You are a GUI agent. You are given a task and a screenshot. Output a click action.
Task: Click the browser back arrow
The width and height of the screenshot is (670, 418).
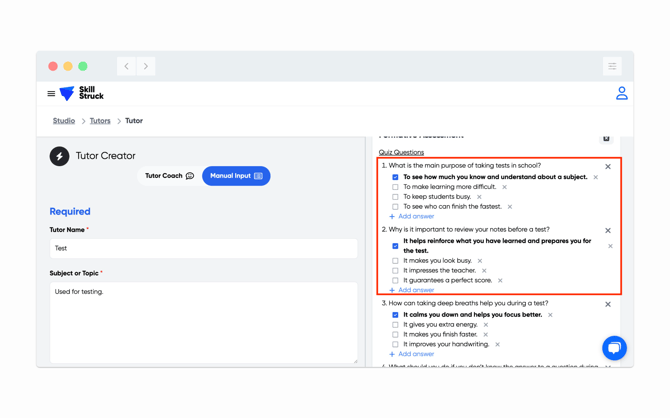tap(127, 66)
